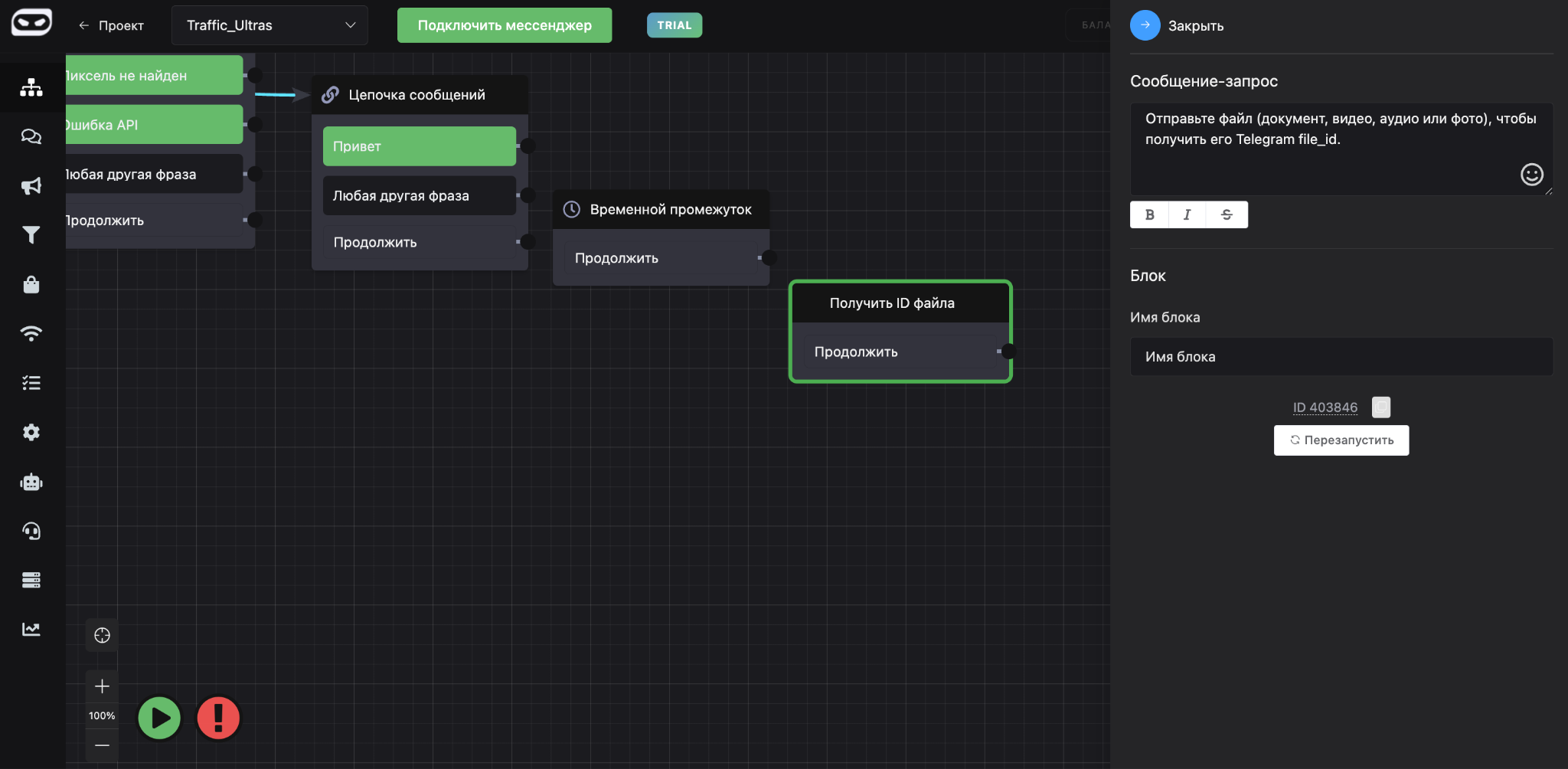Zoom in the canvas with plus
Screen dimensions: 1568x769
tap(102, 686)
